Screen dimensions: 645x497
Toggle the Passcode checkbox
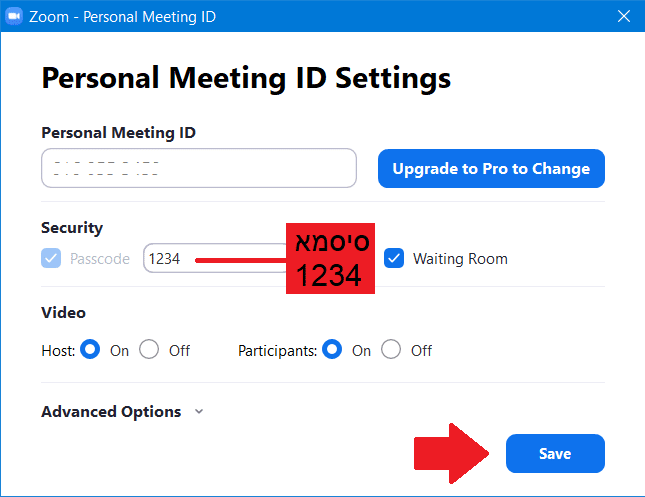point(51,258)
